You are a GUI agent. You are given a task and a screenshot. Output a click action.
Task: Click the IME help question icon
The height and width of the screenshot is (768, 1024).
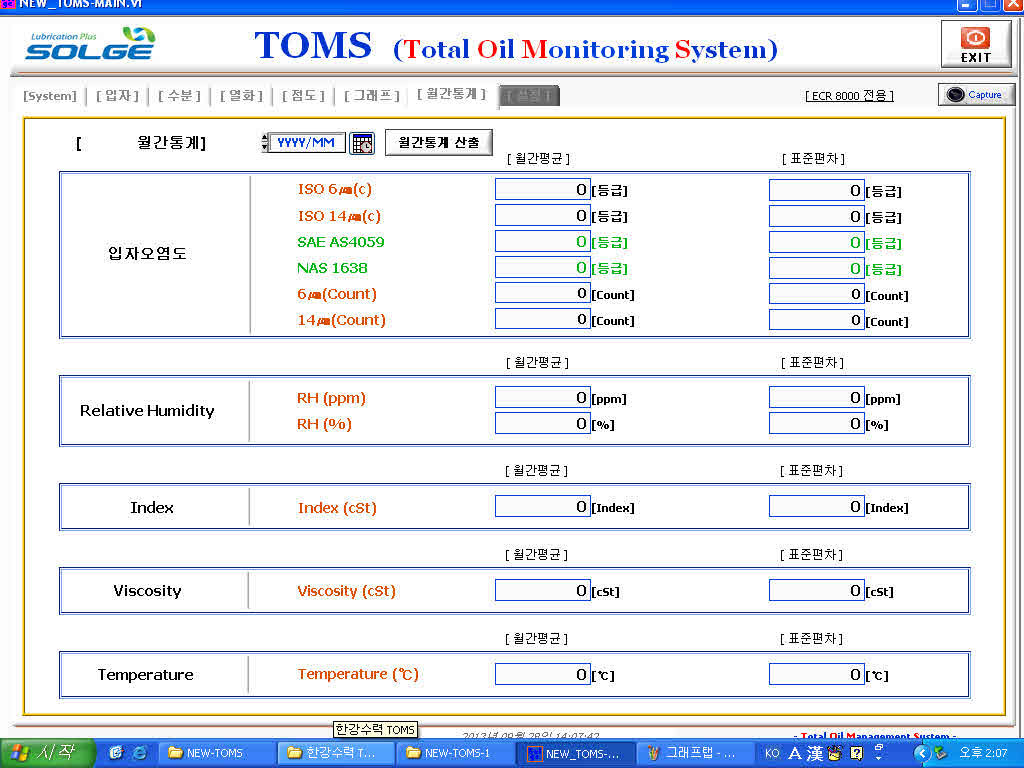[x=856, y=753]
